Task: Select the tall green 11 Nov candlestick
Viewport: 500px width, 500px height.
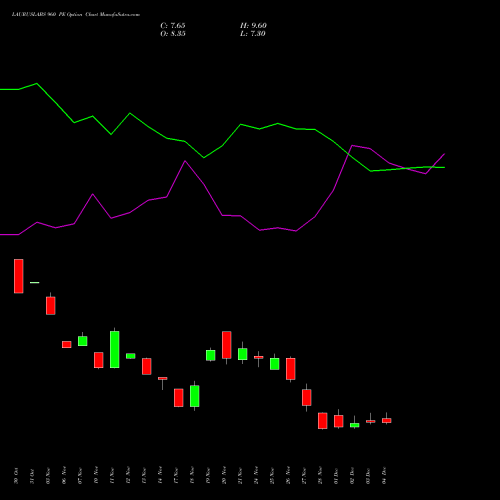Action: click(115, 349)
